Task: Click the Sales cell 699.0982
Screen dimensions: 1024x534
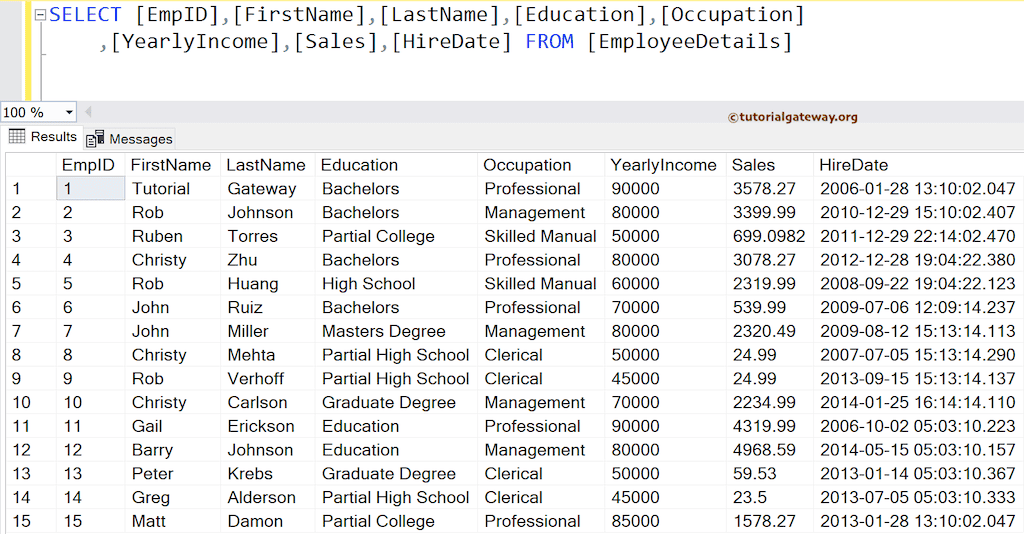Action: (x=770, y=236)
